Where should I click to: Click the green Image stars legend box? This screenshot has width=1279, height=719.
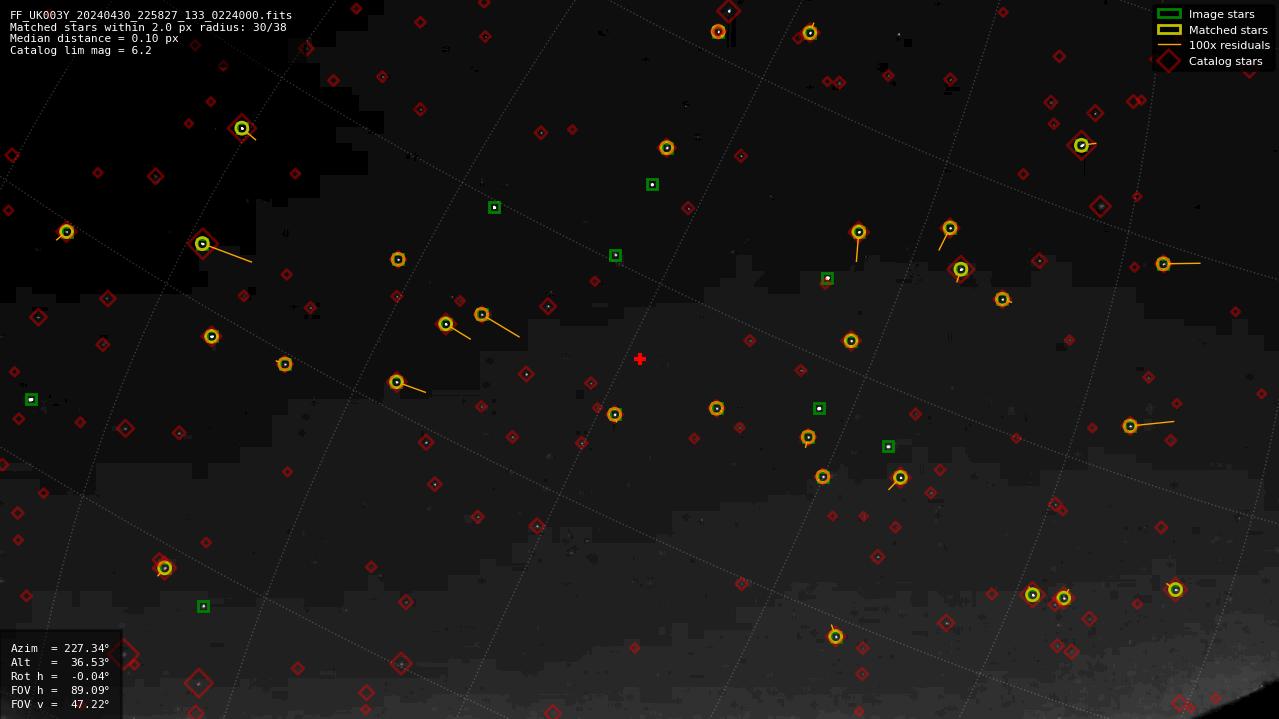tap(1169, 14)
